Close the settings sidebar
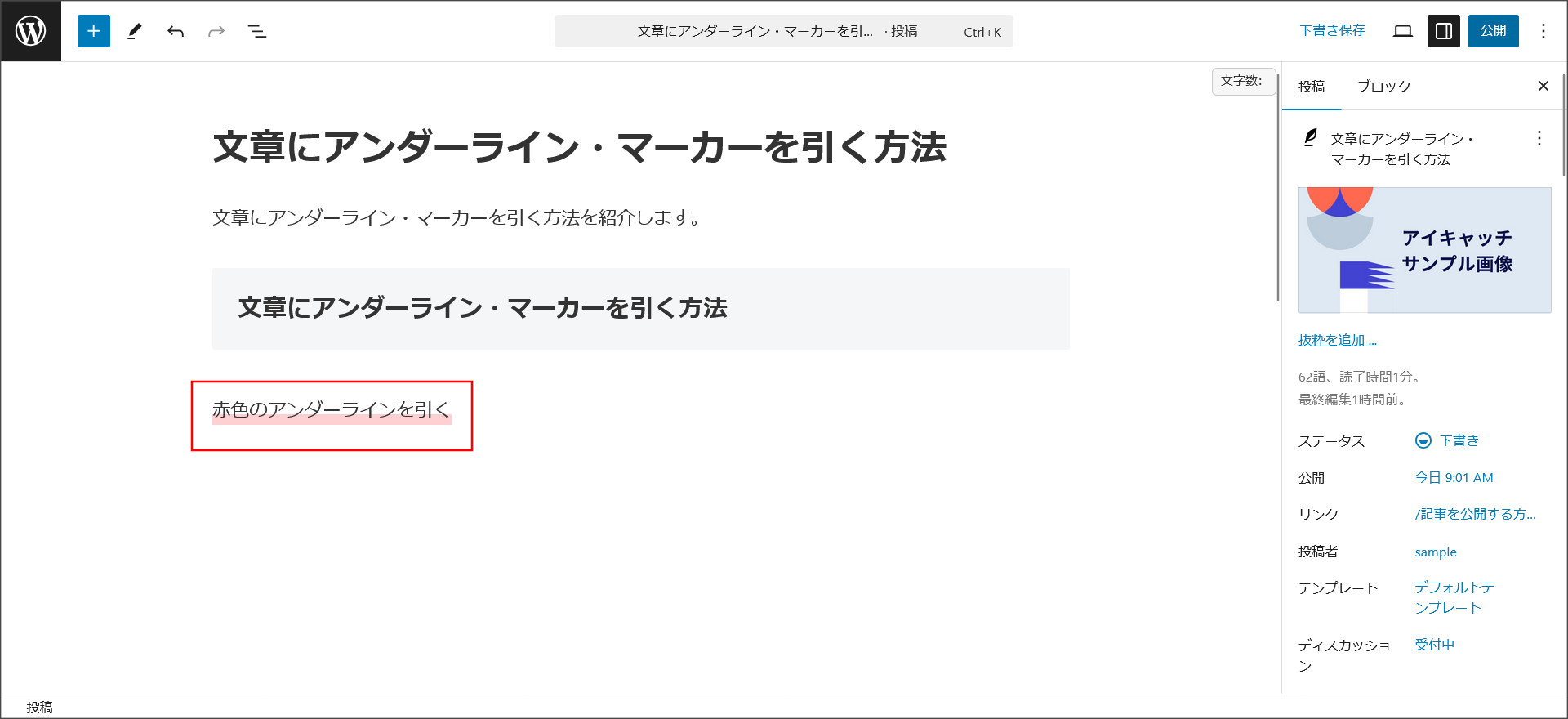1568x719 pixels. click(x=1543, y=86)
